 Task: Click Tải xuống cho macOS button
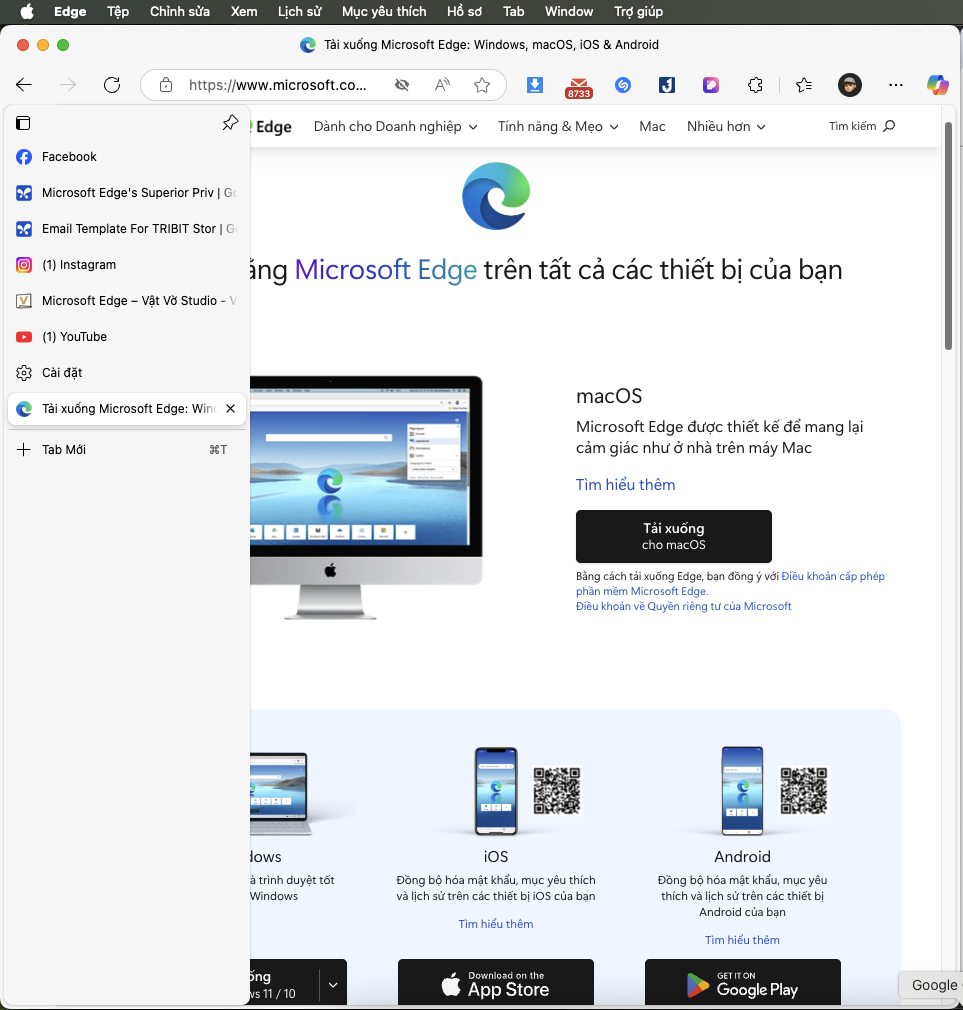(674, 537)
